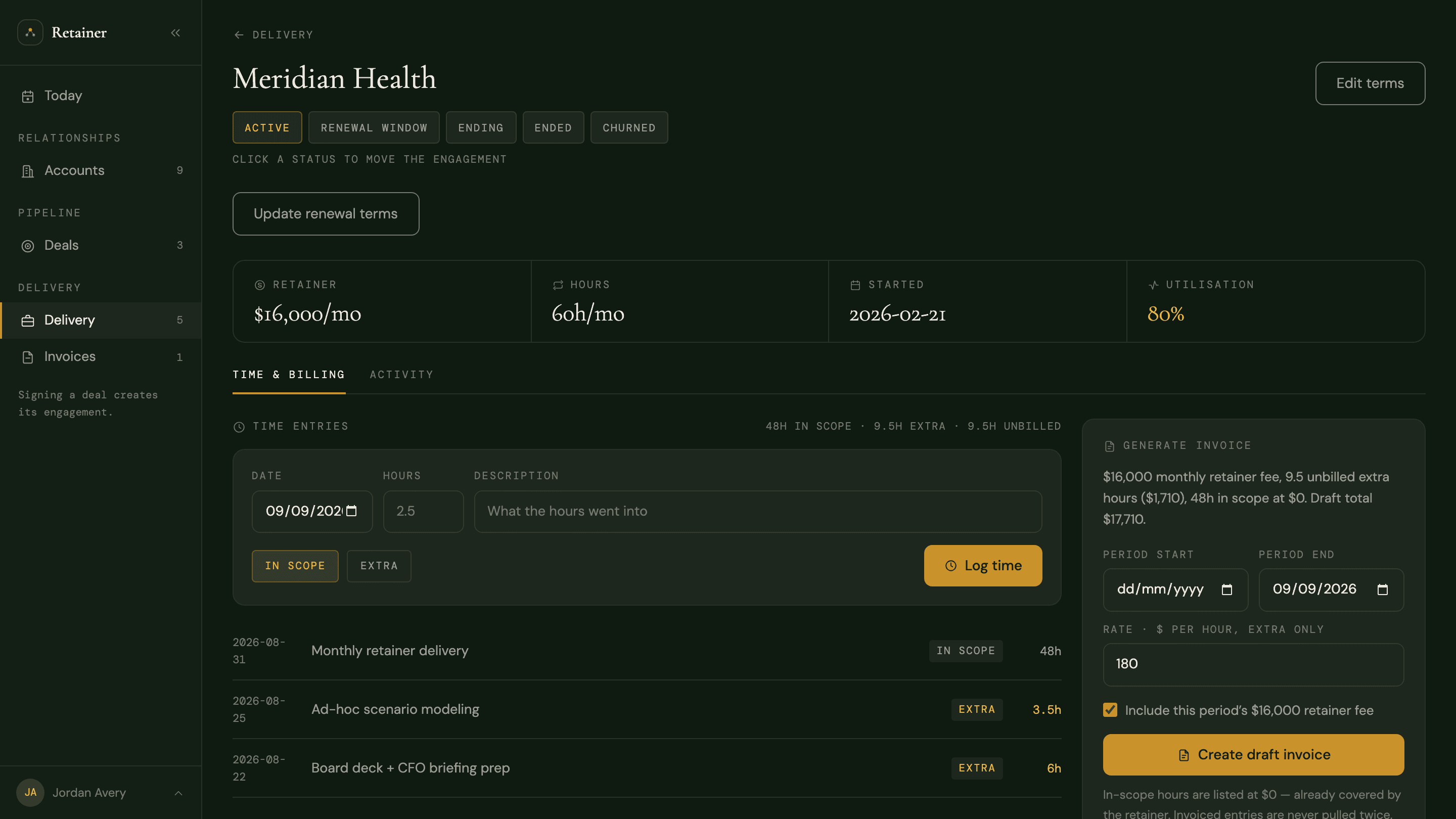Click the Meridian Health heading
This screenshot has height=819, width=1456.
(x=335, y=78)
